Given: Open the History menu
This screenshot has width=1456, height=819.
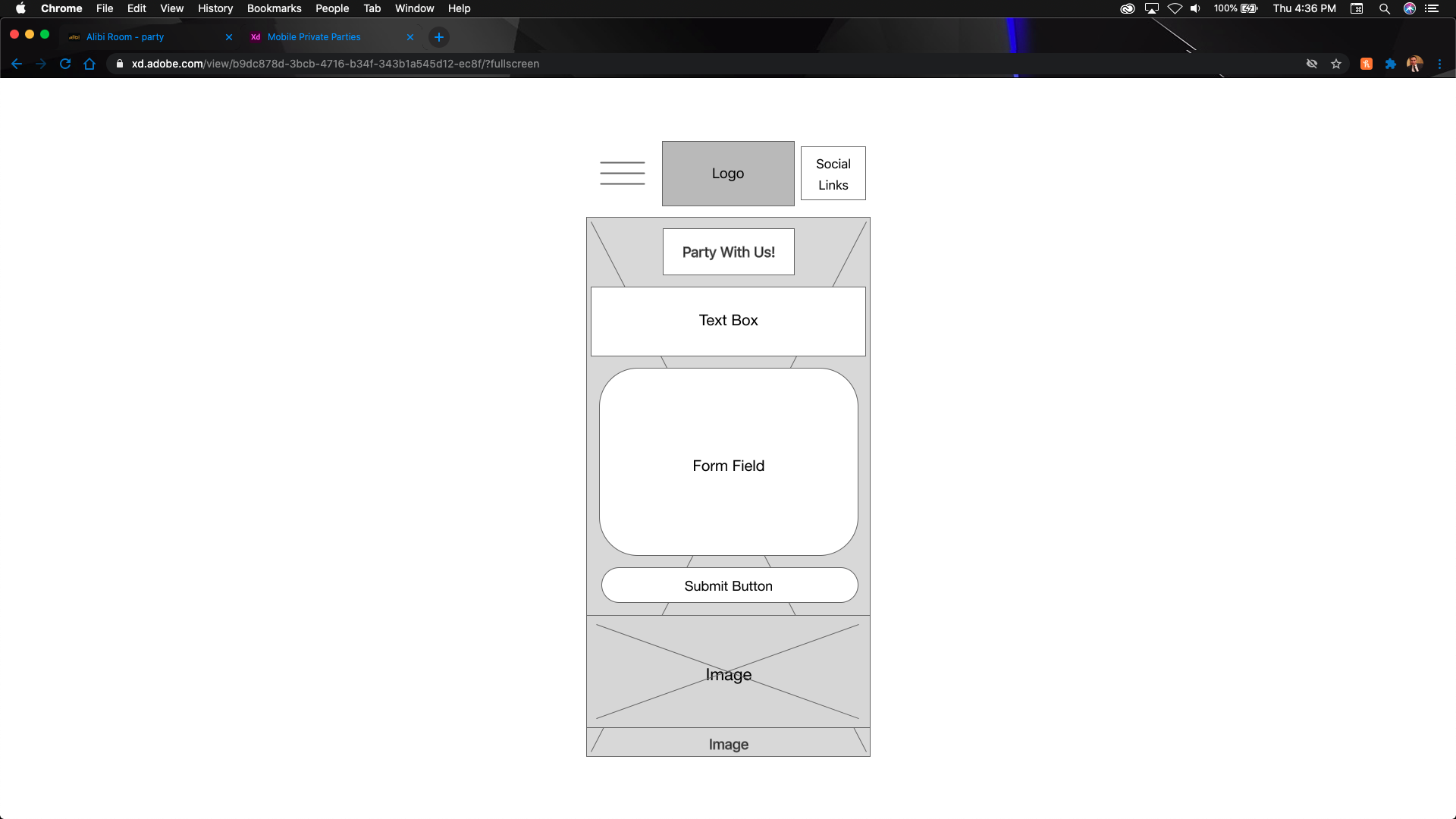Looking at the screenshot, I should pyautogui.click(x=215, y=8).
